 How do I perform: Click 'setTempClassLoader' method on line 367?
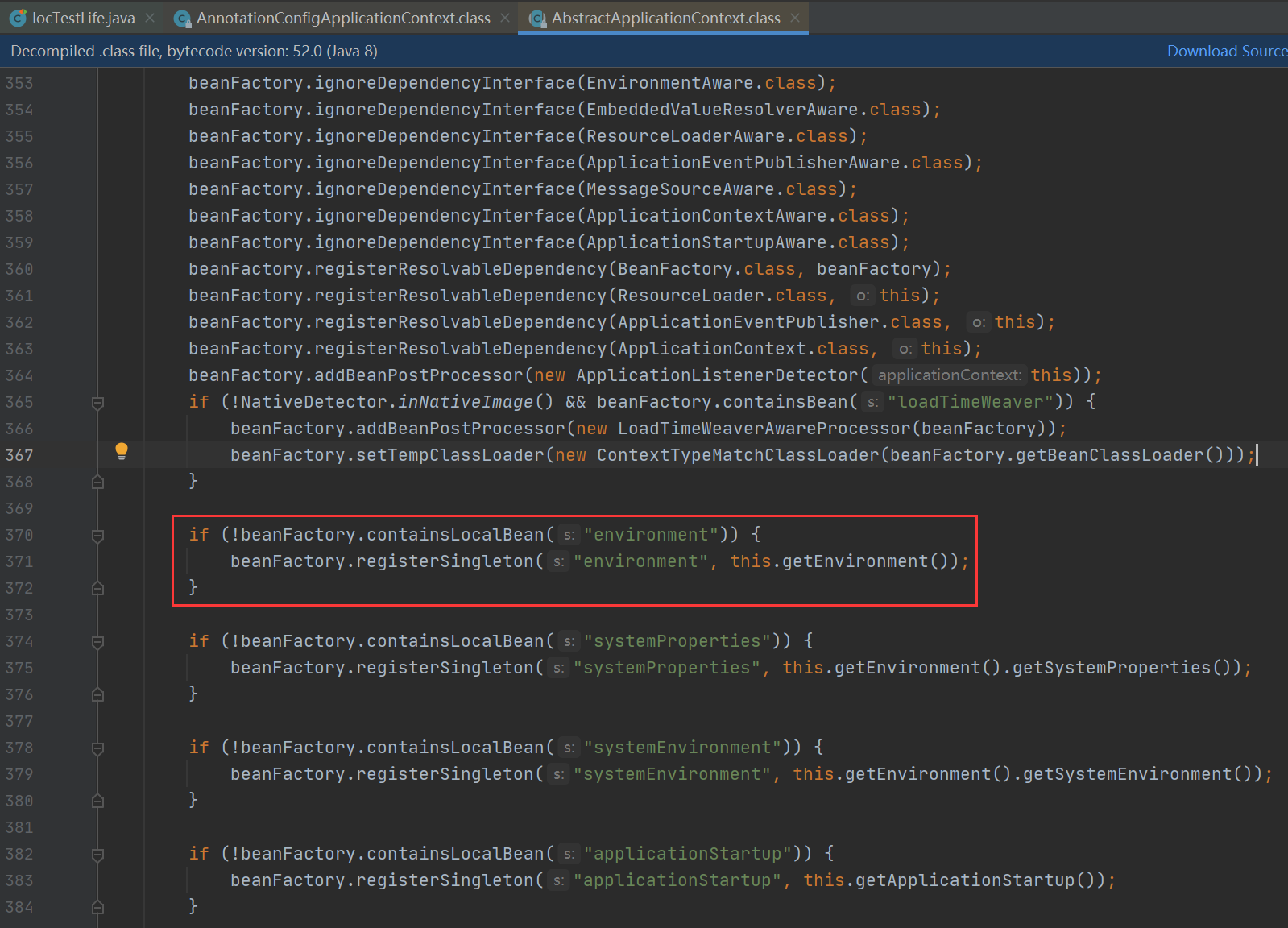(450, 455)
